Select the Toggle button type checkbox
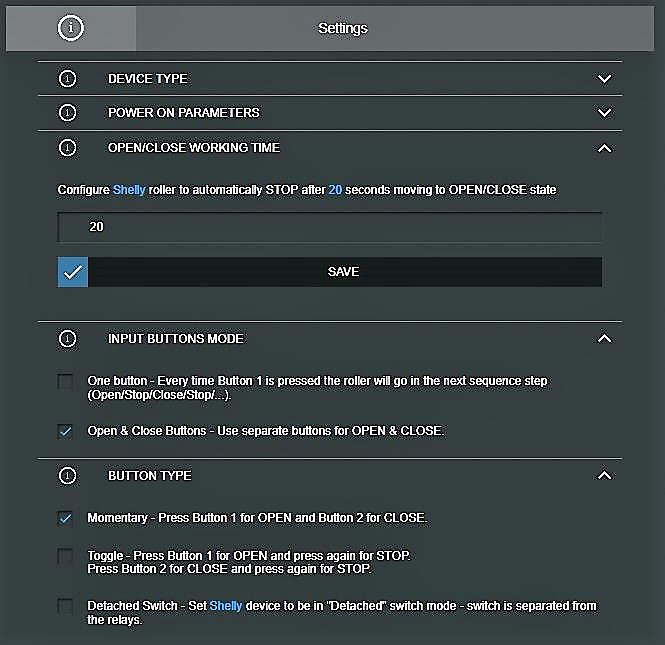This screenshot has height=645, width=665. tap(66, 556)
